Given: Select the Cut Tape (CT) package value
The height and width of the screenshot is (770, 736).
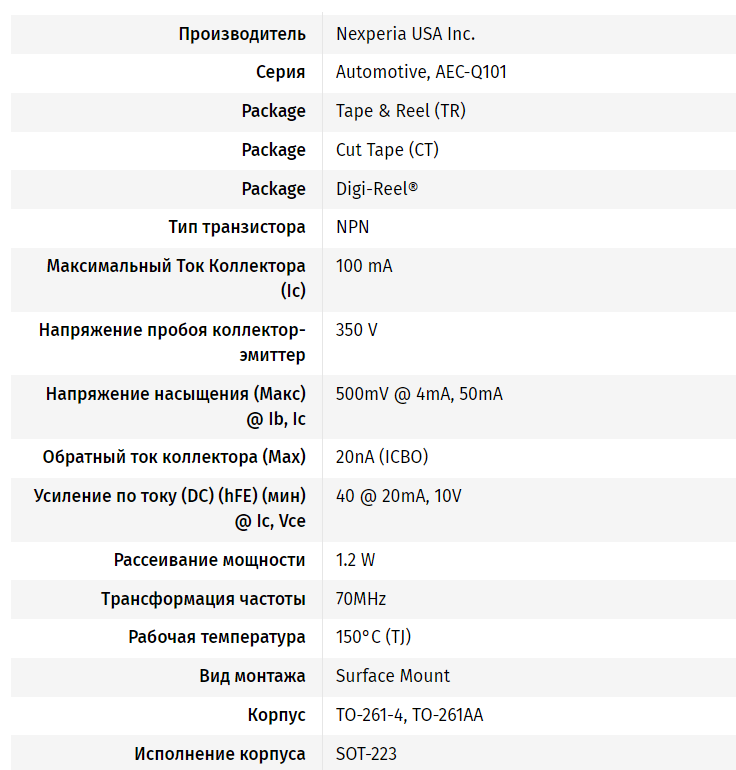Looking at the screenshot, I should pyautogui.click(x=387, y=150).
